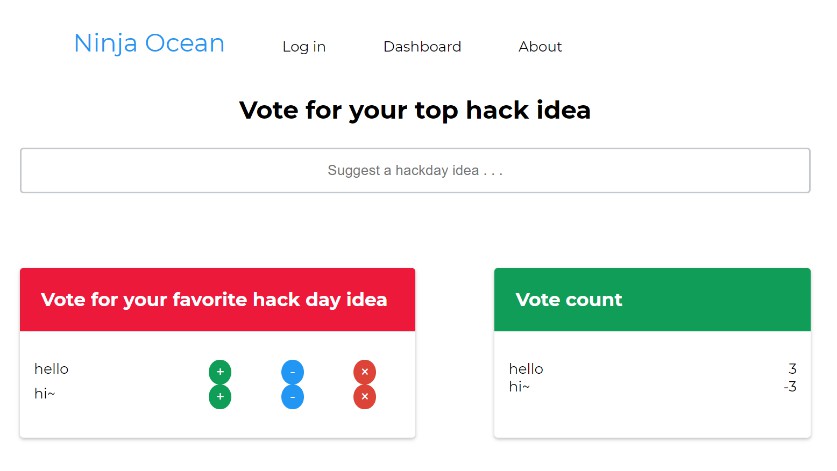
Task: Downvote the hi~ idea with blue minus
Action: point(292,397)
